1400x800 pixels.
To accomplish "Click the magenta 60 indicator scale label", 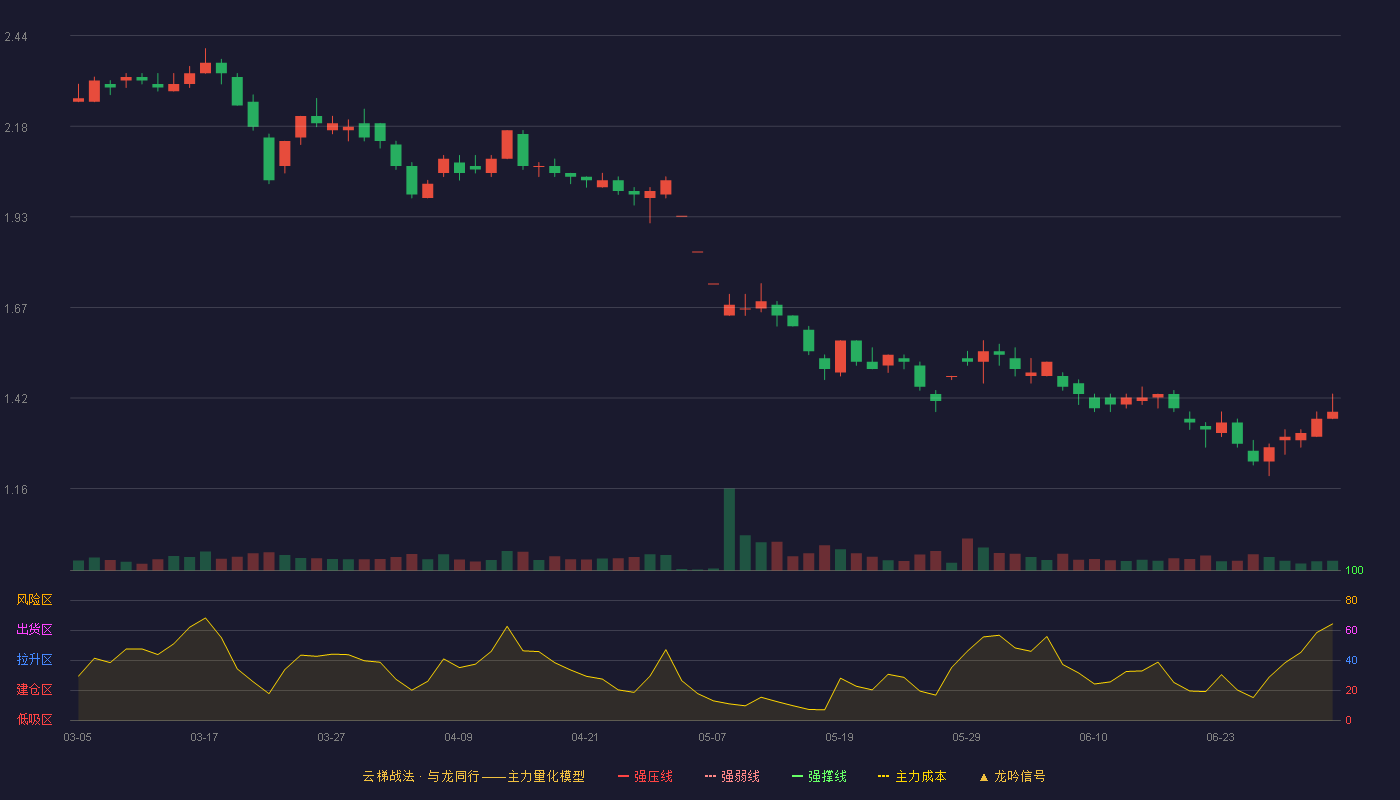I will [1351, 630].
